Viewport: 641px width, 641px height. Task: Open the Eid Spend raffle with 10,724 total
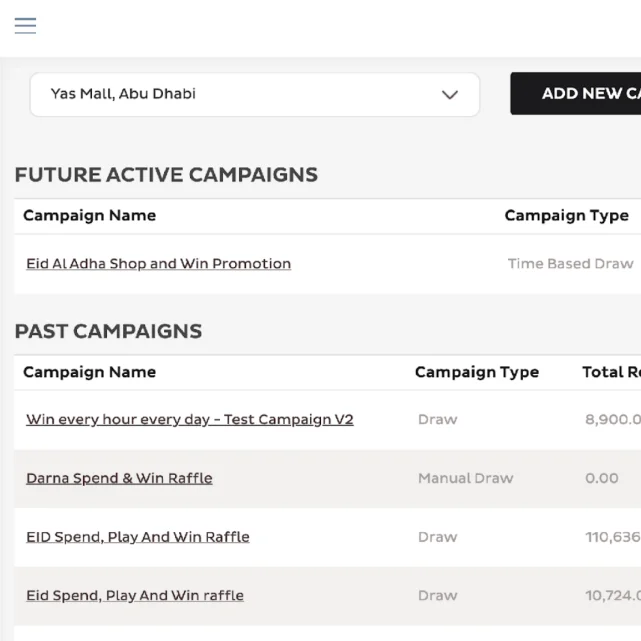134,596
